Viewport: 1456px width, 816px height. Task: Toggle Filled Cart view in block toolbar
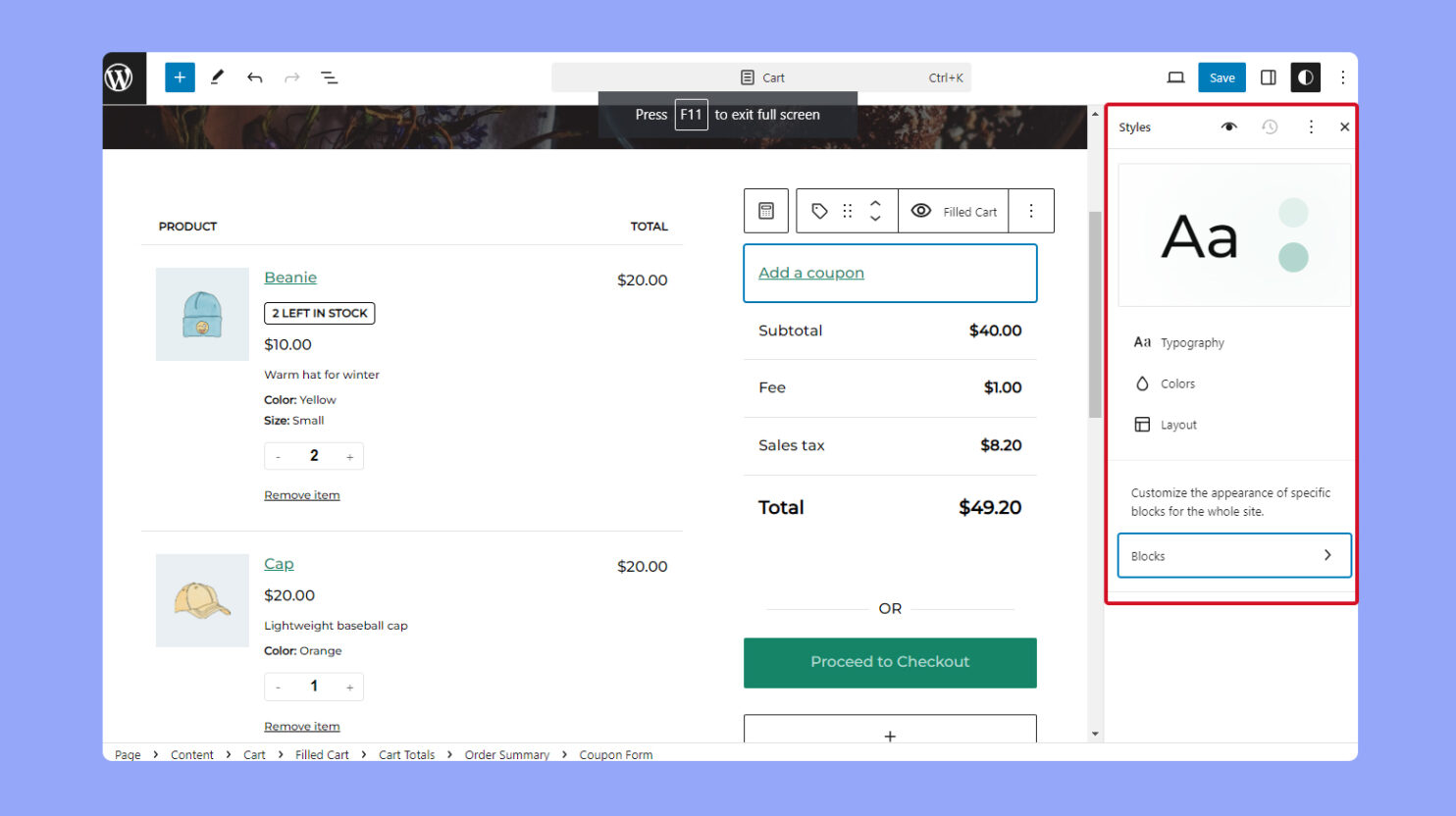click(953, 210)
